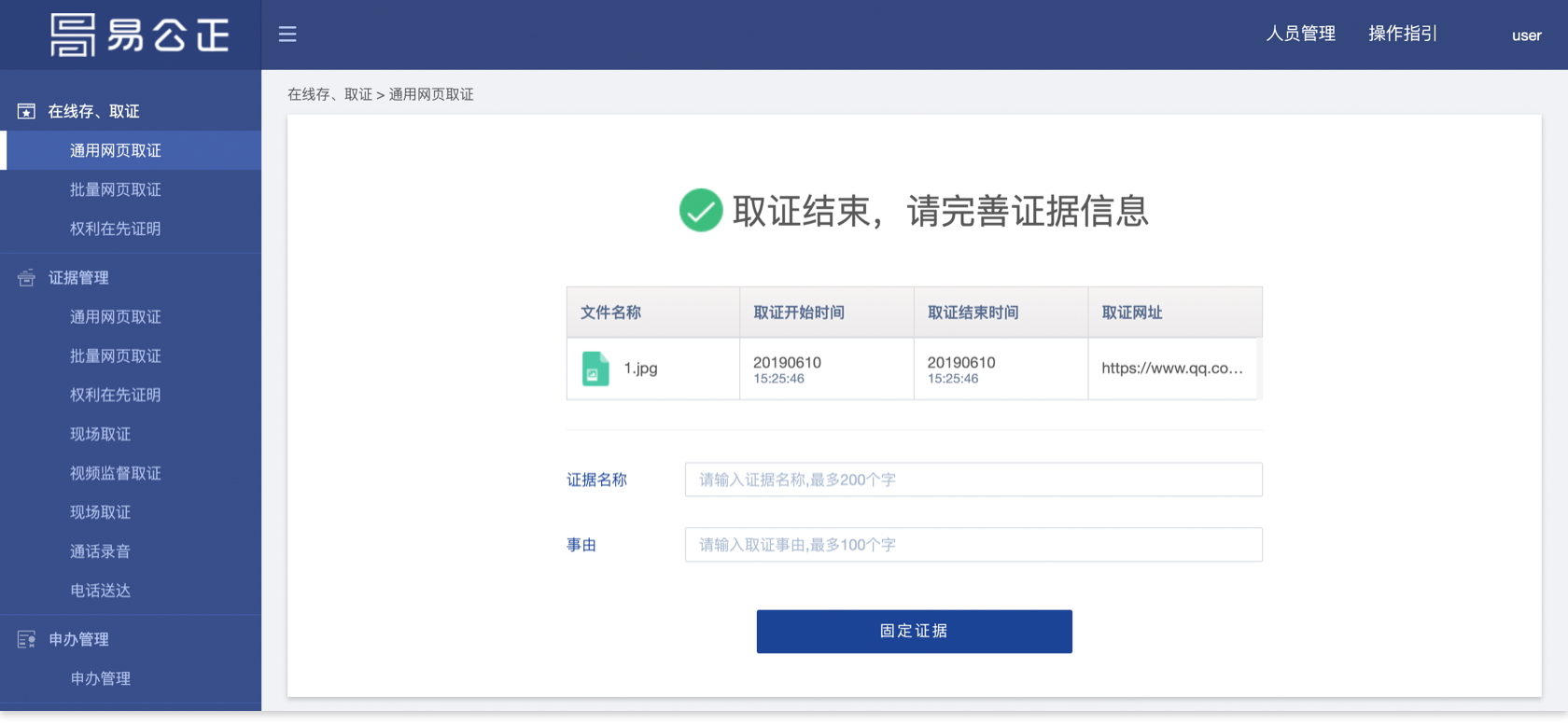Click the 证据管理 section icon
This screenshot has height=724, width=1568.
[26, 278]
